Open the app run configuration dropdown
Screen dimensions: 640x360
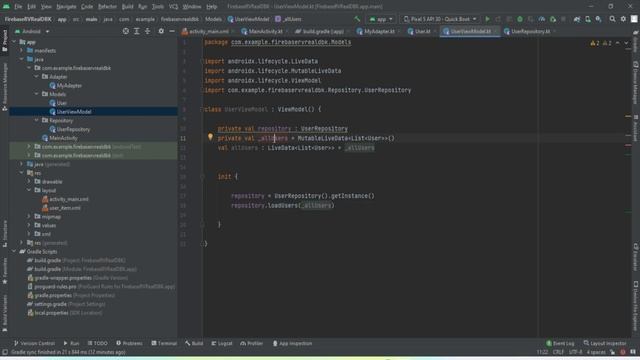tap(381, 19)
